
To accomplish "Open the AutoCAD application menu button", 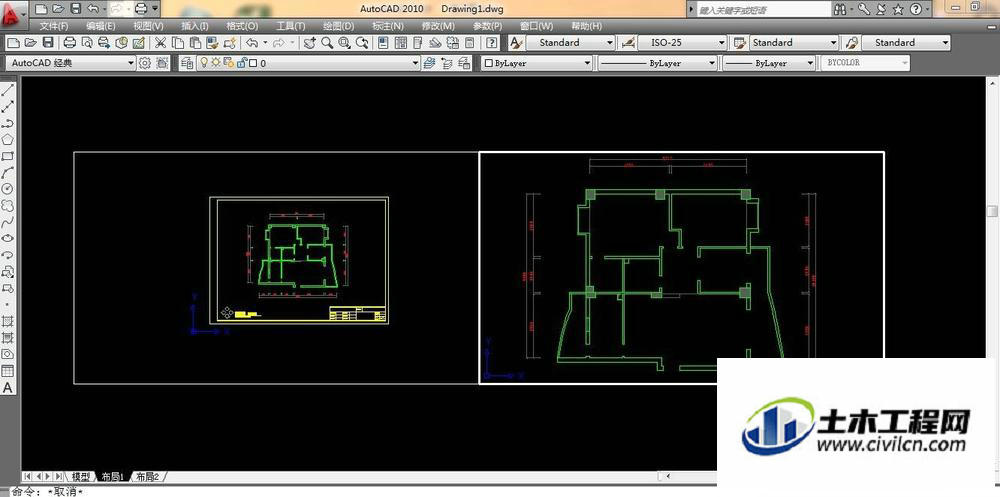I will click(14, 13).
